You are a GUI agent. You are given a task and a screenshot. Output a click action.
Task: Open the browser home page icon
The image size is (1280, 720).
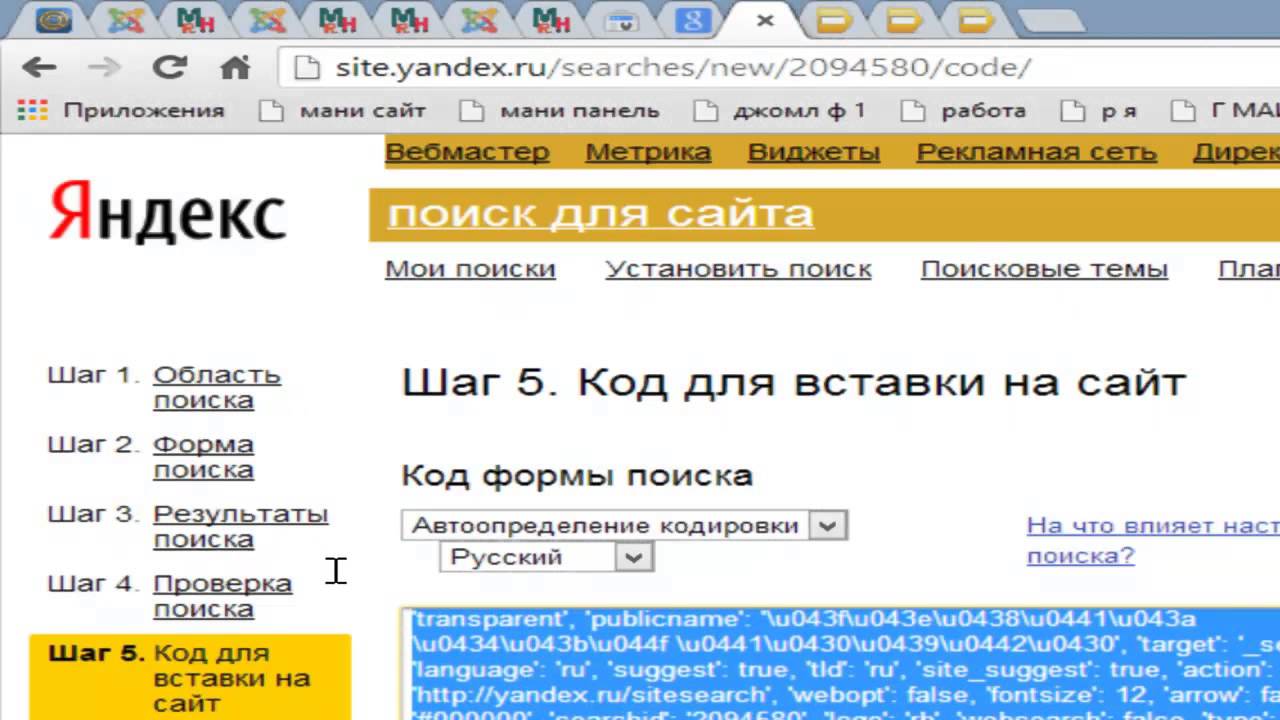click(235, 68)
